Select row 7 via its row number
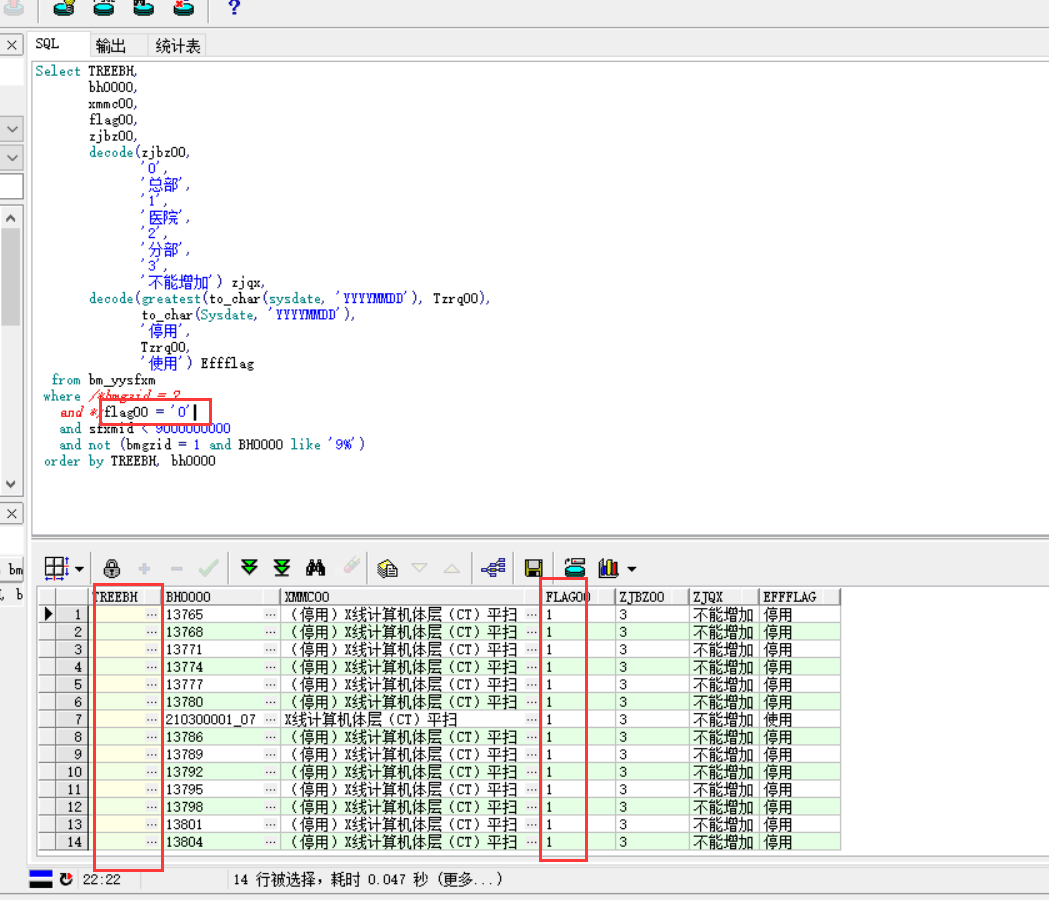Viewport: 1049px width, 900px height. tap(73, 720)
